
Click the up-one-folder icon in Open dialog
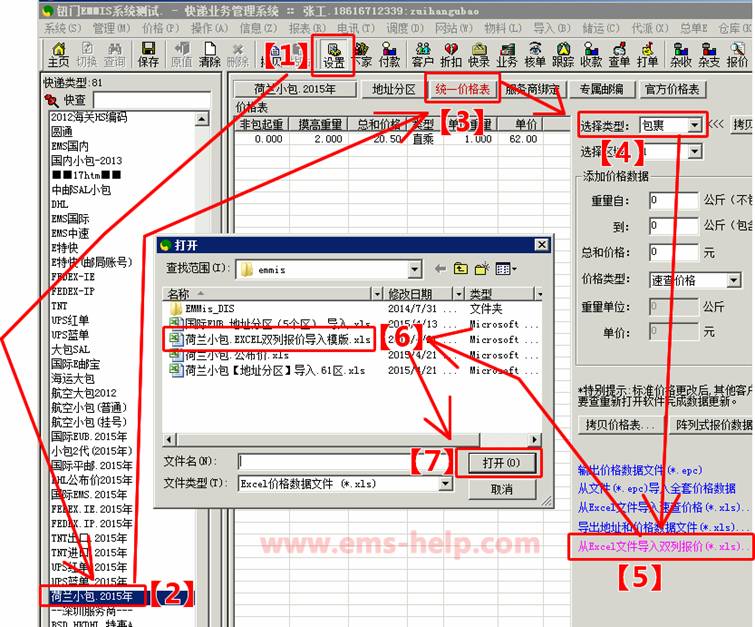461,269
